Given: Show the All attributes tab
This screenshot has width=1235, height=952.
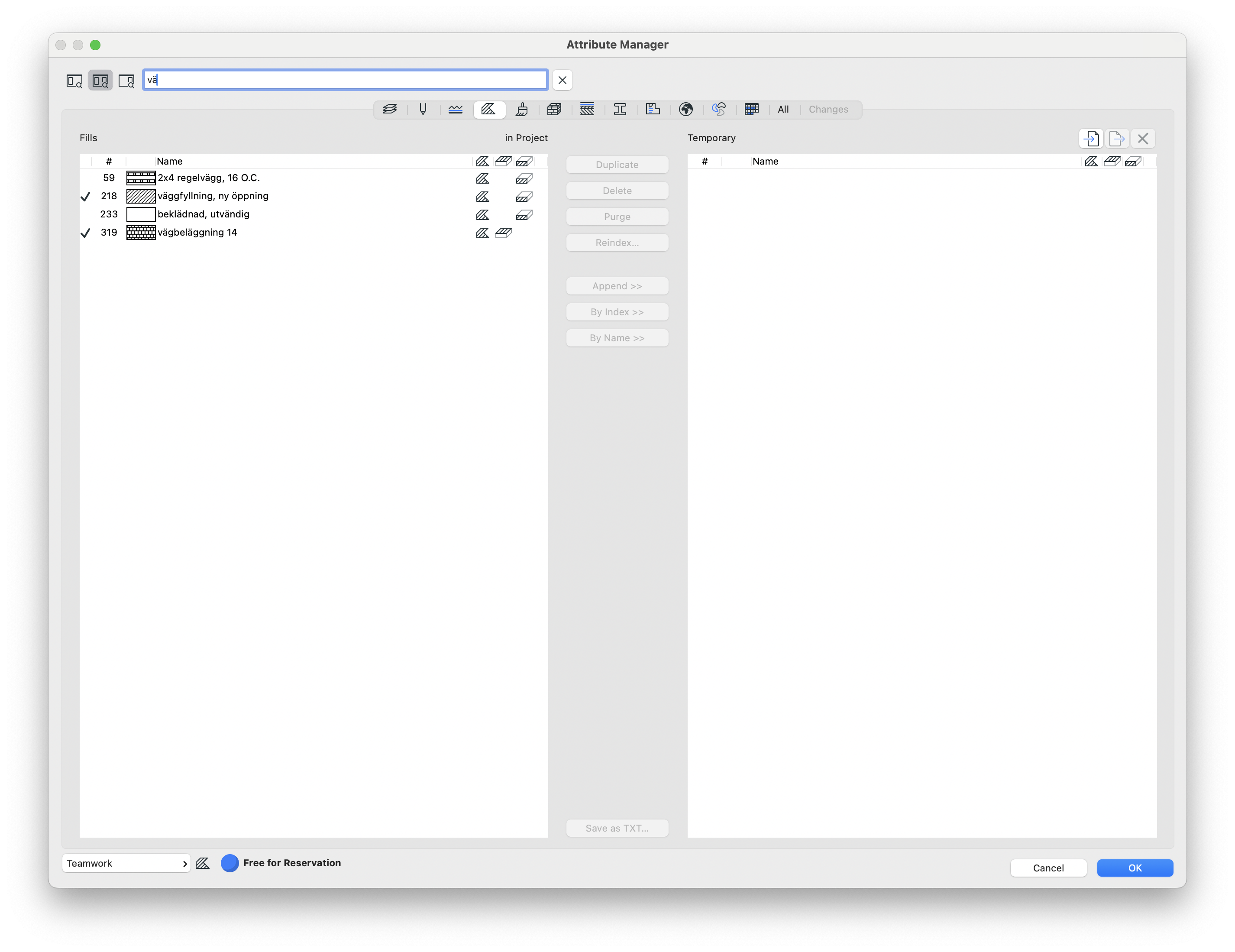Looking at the screenshot, I should [782, 109].
